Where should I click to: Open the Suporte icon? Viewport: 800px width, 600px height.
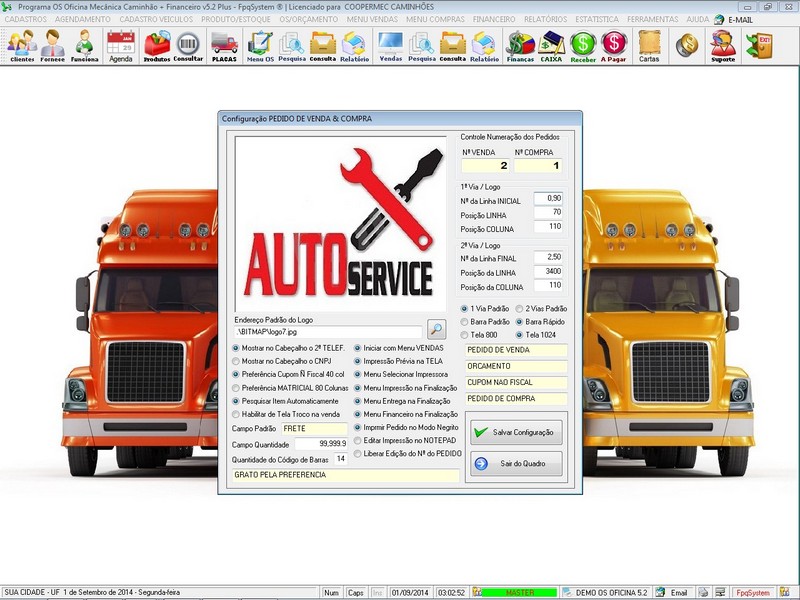(723, 46)
